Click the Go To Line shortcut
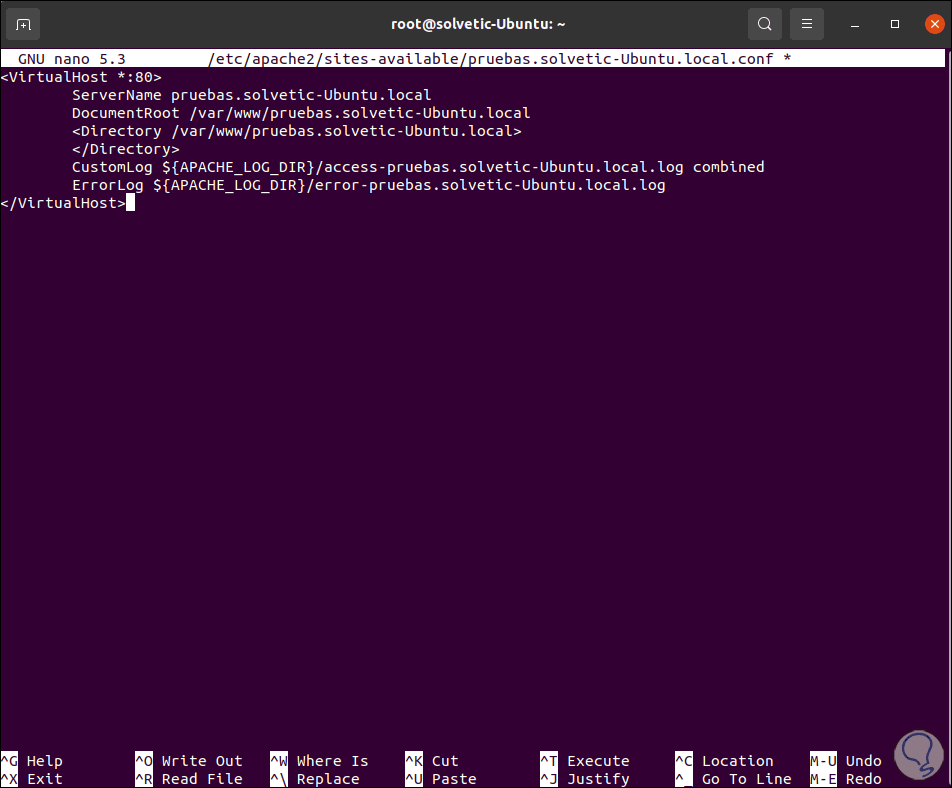952x788 pixels. point(733,779)
